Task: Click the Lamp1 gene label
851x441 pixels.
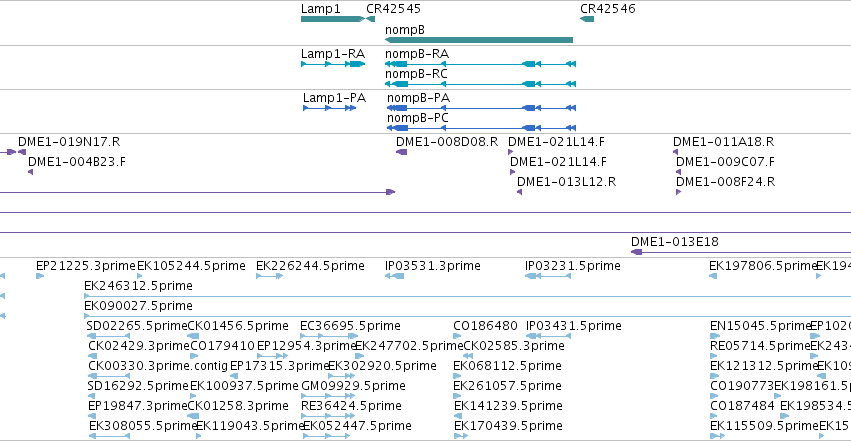Action: [321, 9]
